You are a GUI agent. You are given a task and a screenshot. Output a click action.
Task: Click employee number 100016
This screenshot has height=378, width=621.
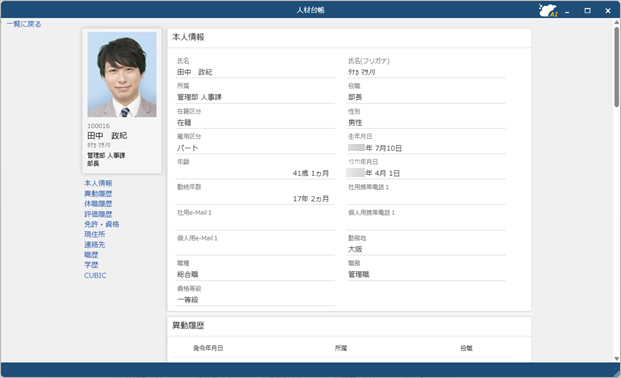tap(98, 126)
